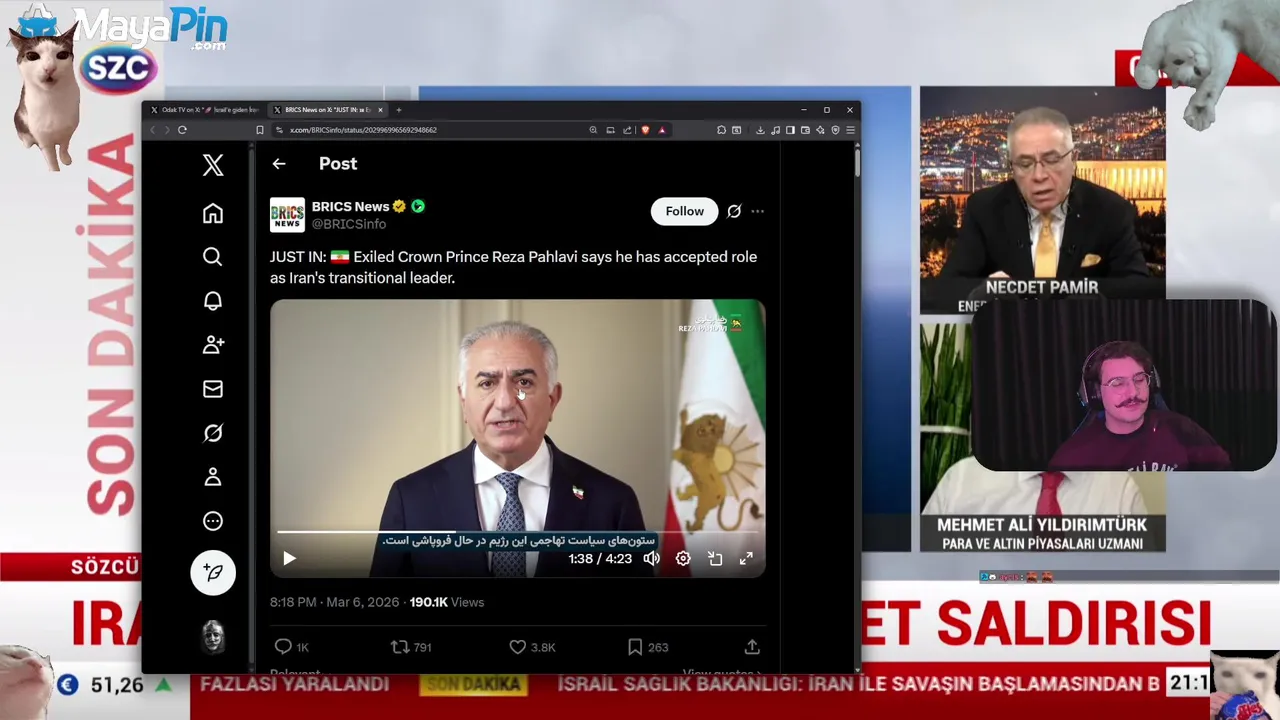Close the BRICS News browser tab
Screen dimensions: 1280x720
380,110
